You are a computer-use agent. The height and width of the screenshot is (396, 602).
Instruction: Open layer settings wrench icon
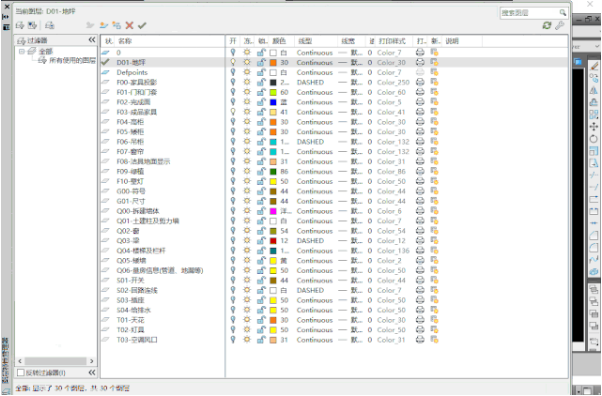pyautogui.click(x=560, y=25)
